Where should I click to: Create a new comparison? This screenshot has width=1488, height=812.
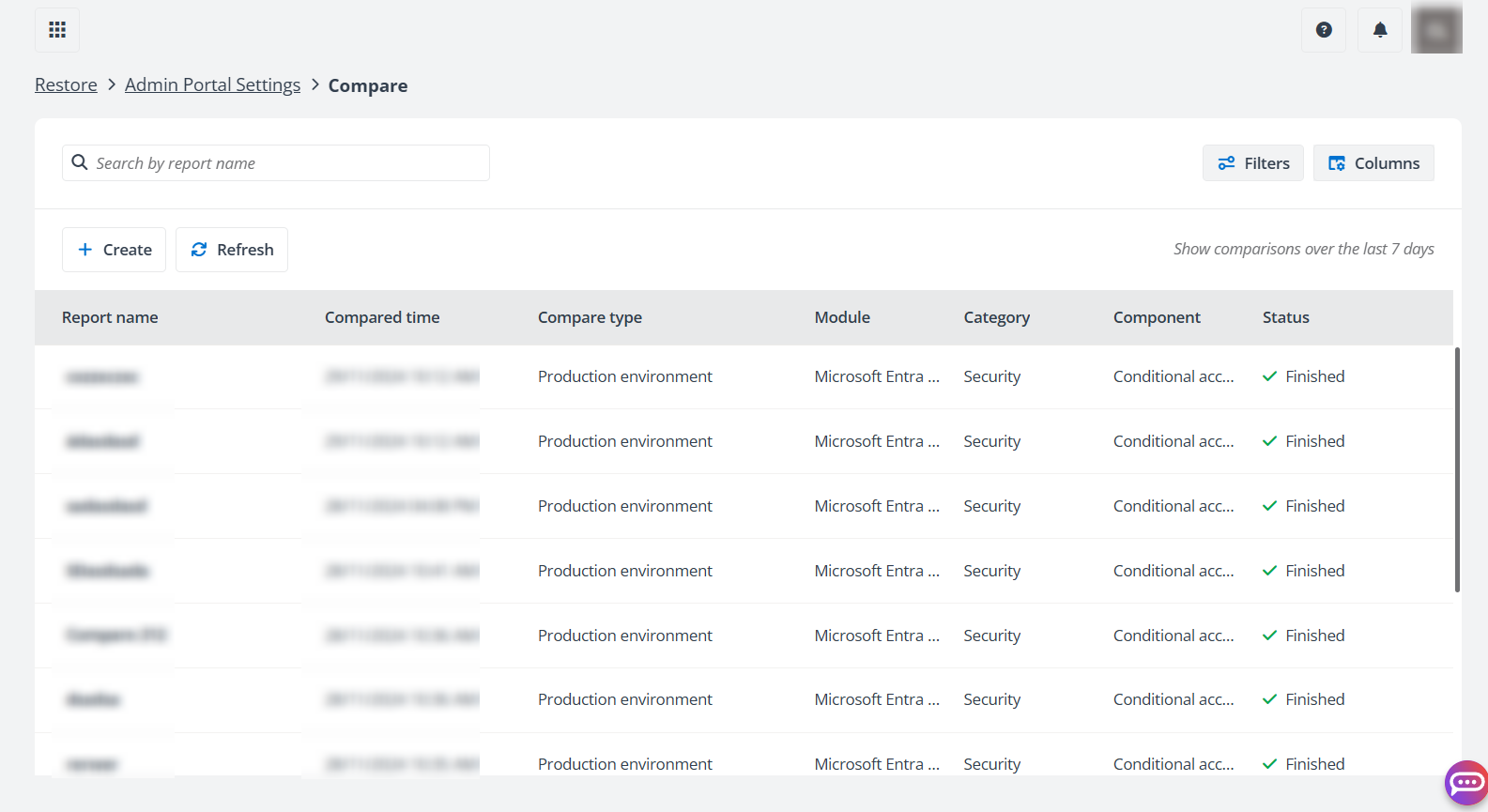click(x=114, y=250)
